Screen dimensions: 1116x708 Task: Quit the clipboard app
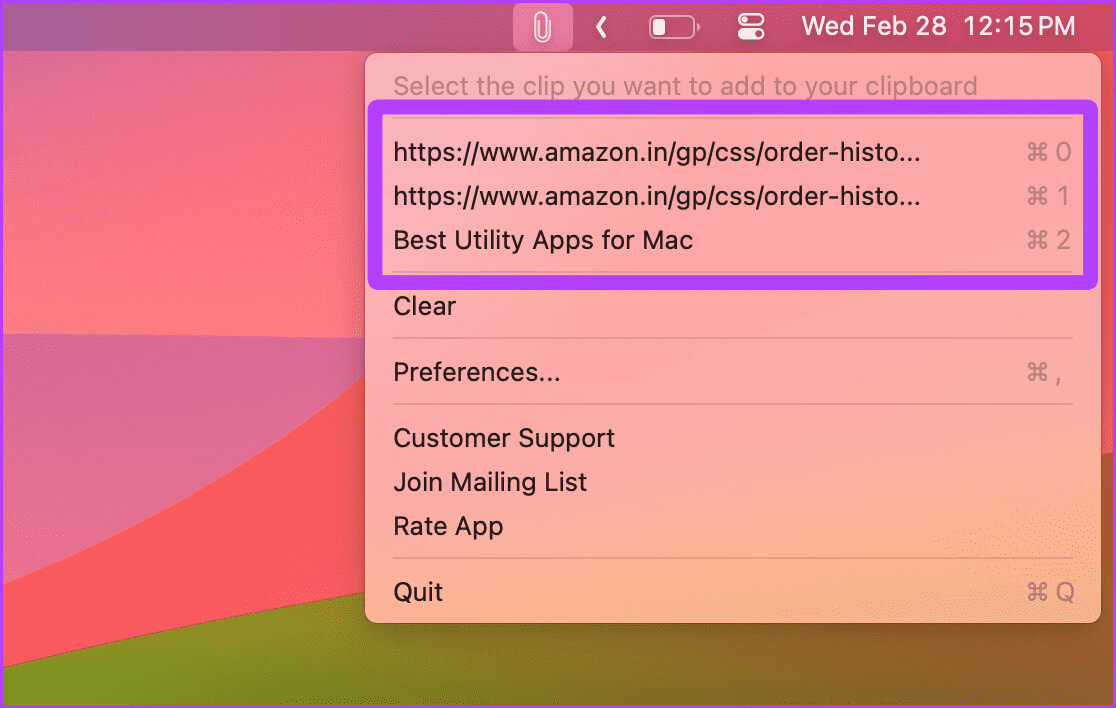732,591
